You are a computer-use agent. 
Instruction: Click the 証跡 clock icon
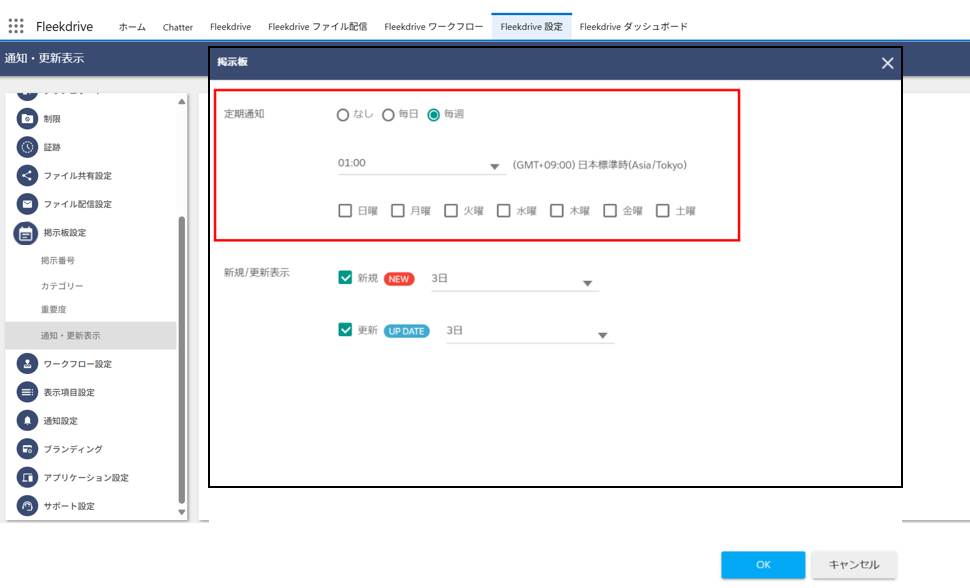pos(27,147)
